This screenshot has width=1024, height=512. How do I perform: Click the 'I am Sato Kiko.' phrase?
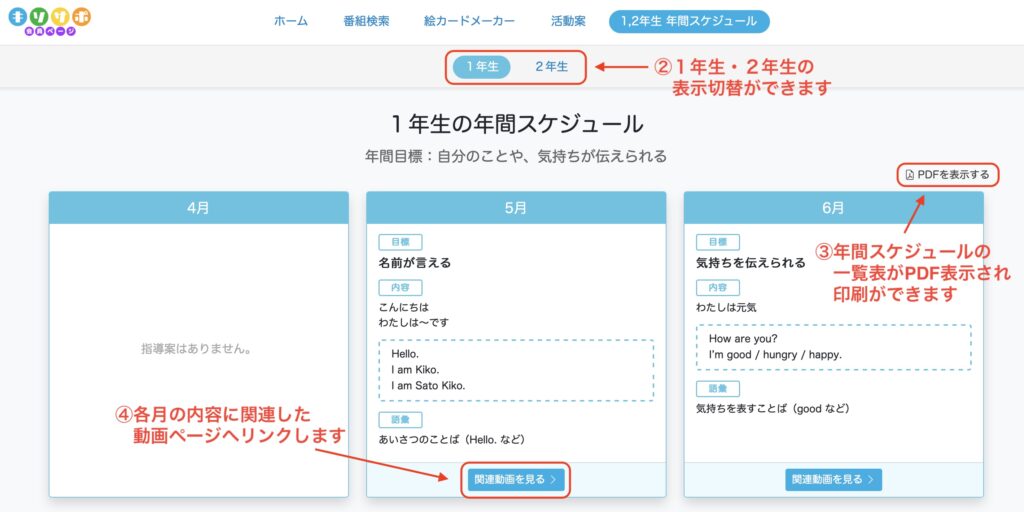tap(428, 386)
